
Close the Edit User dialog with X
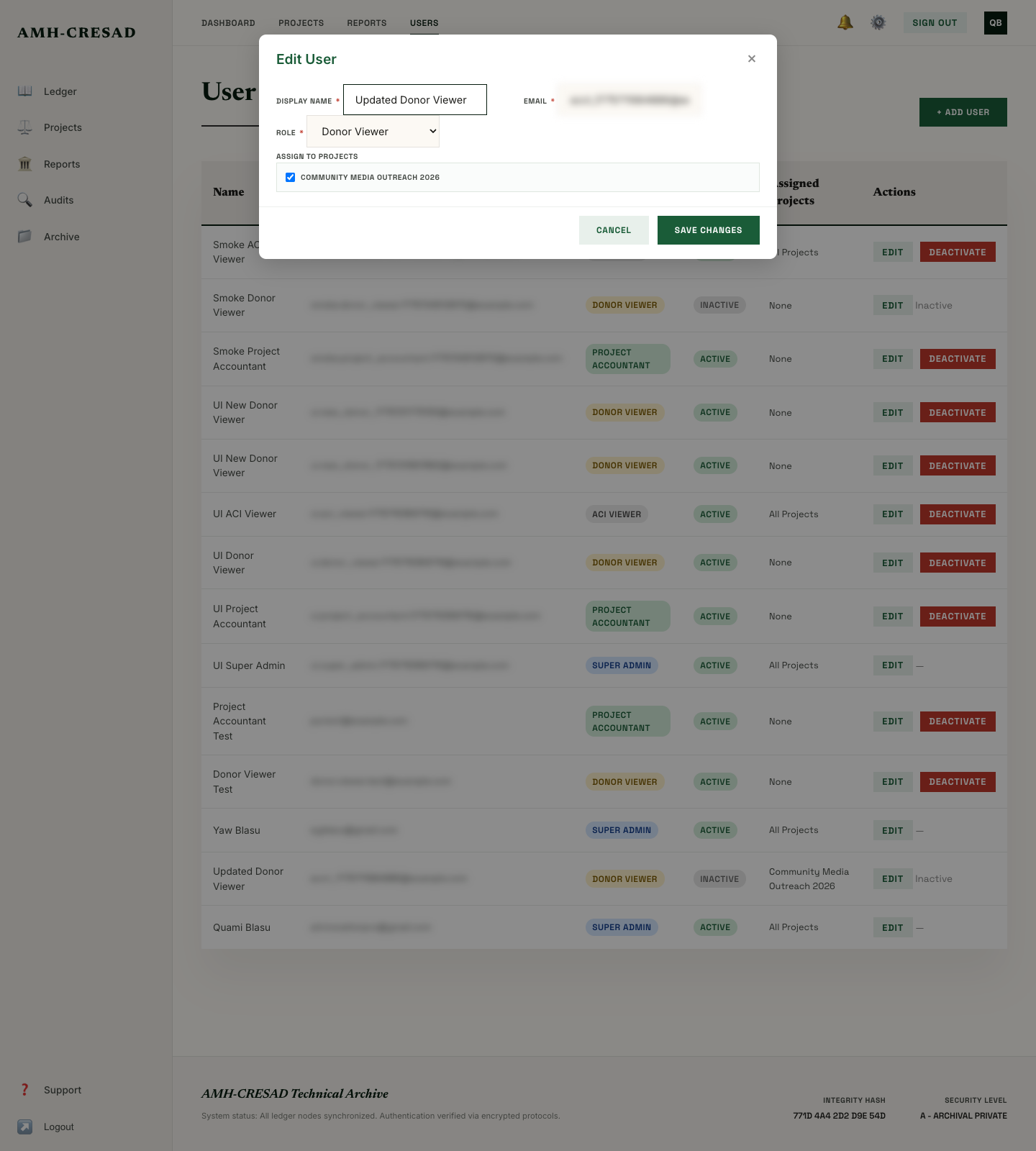click(752, 59)
